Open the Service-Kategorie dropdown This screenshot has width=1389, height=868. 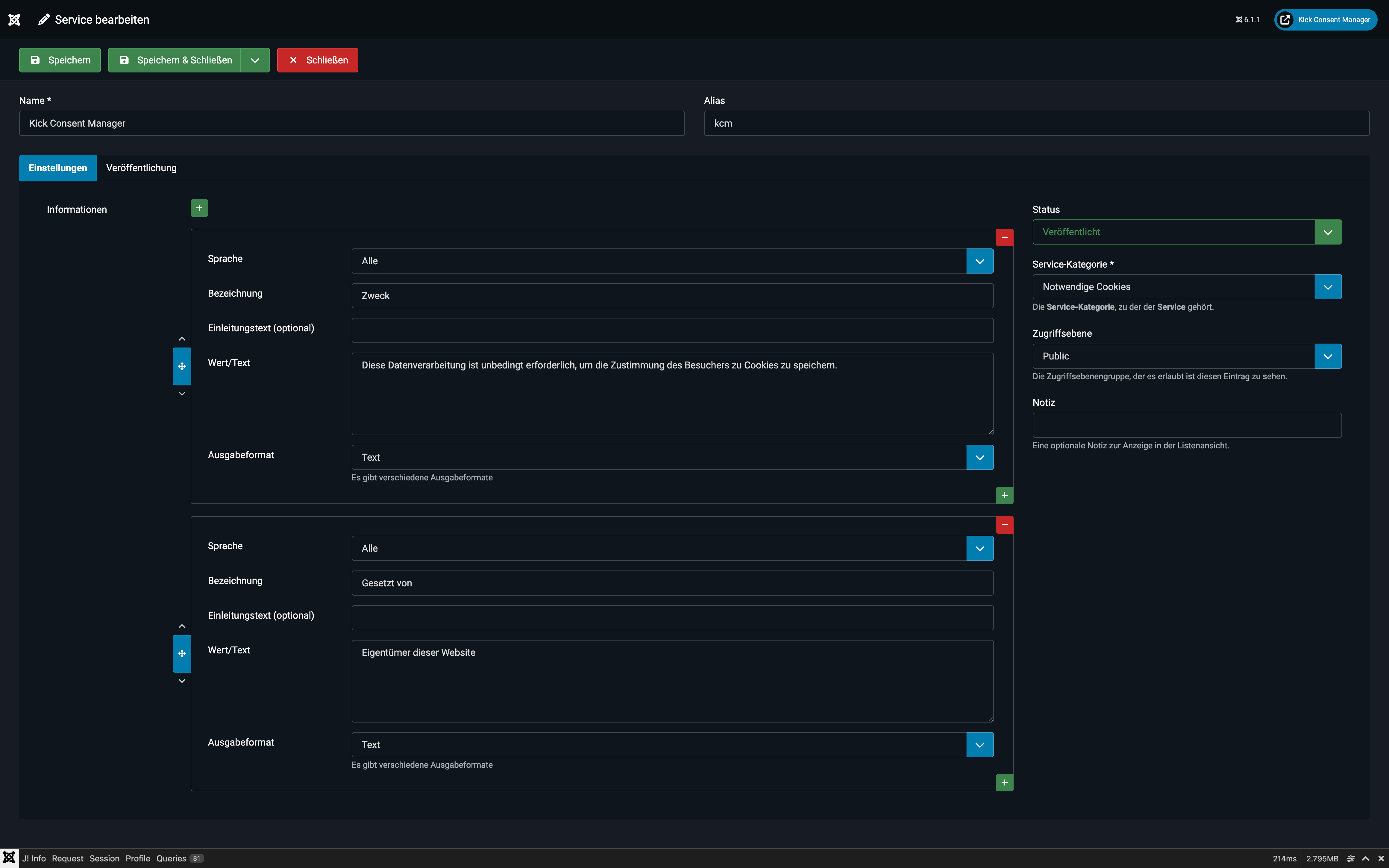1187,286
